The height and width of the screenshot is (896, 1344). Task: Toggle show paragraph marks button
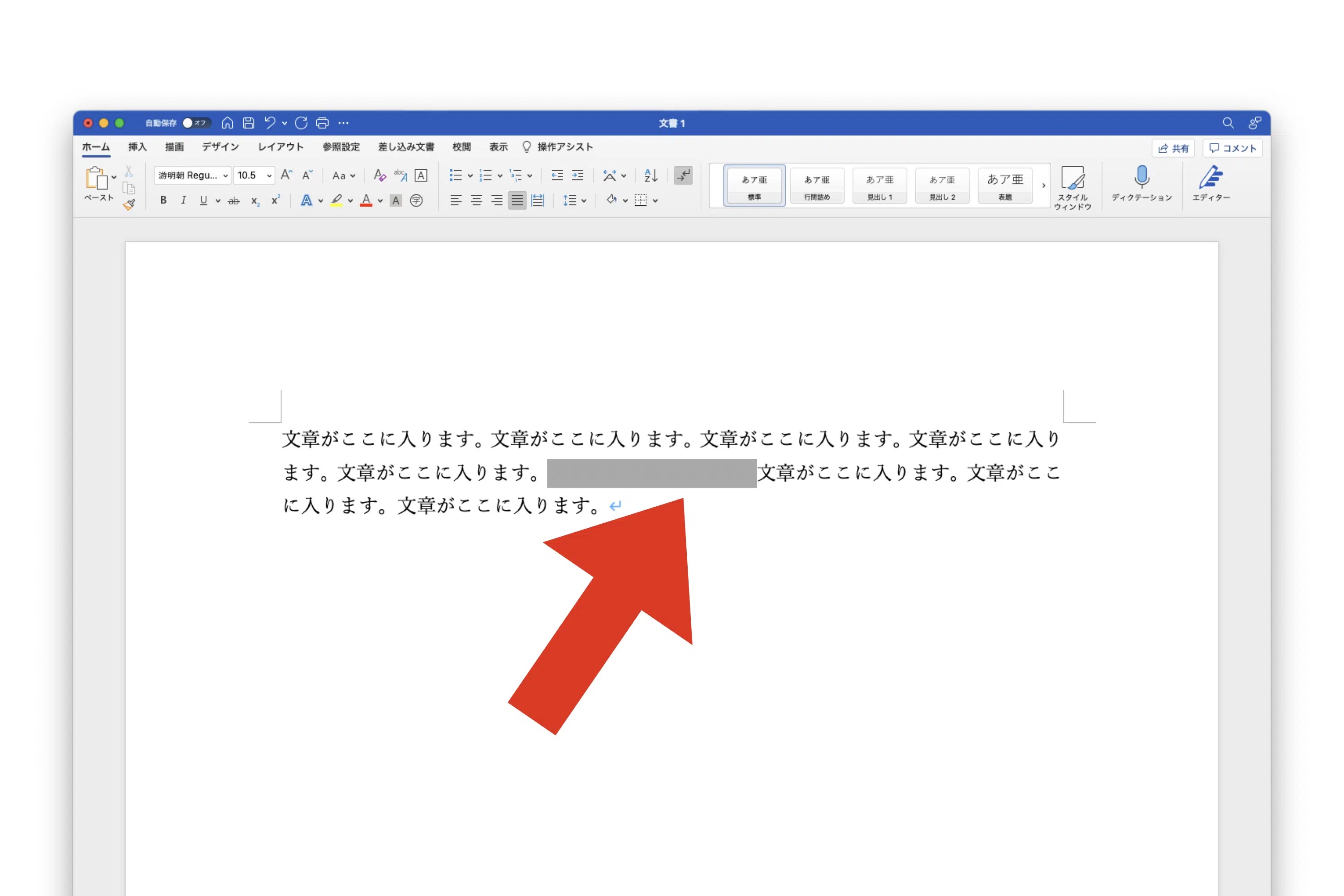(683, 176)
